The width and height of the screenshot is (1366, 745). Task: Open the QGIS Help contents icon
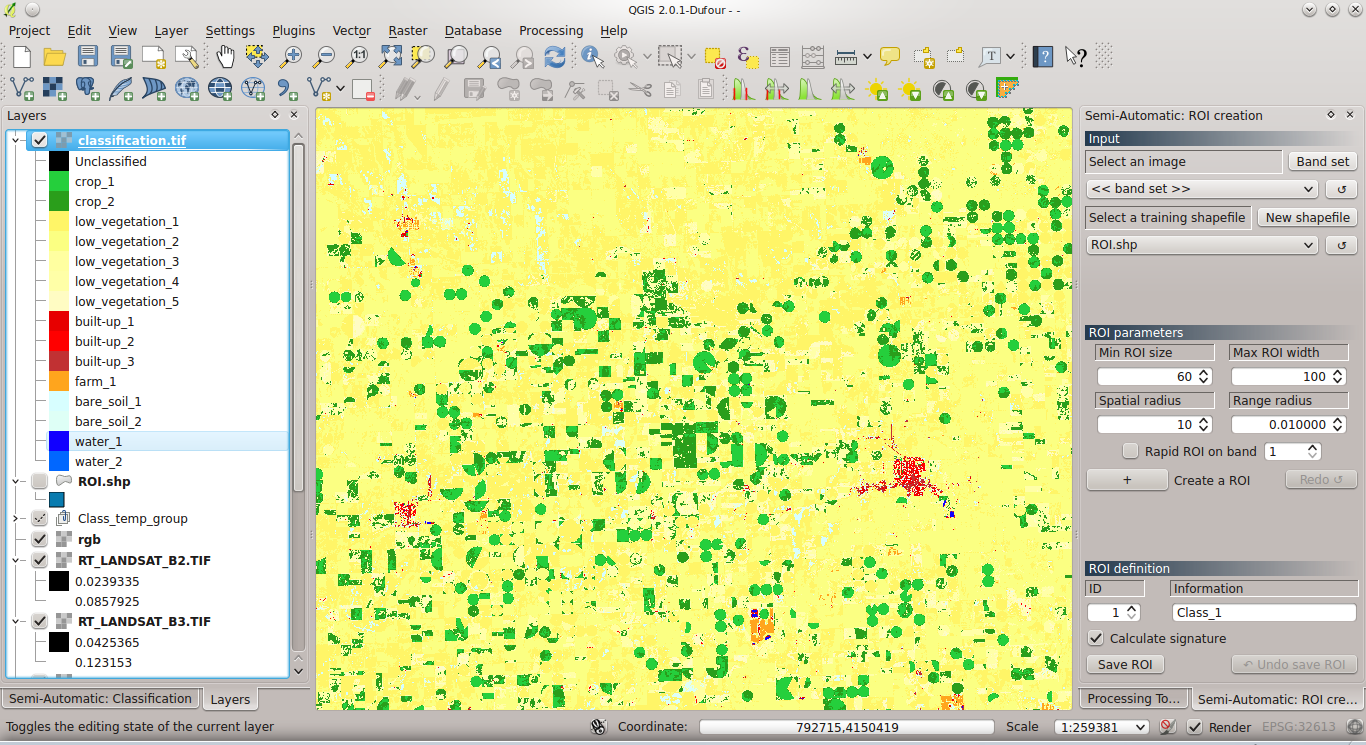point(1042,57)
